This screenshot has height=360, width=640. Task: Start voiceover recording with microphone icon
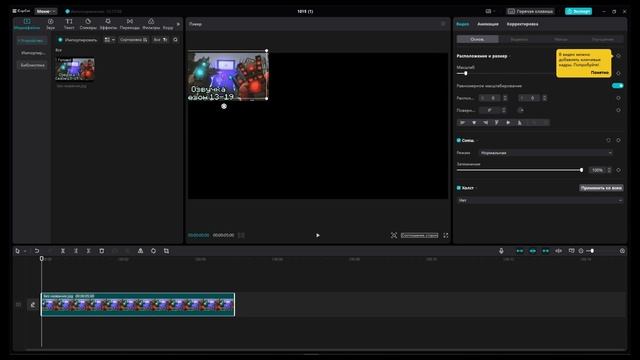coord(501,251)
